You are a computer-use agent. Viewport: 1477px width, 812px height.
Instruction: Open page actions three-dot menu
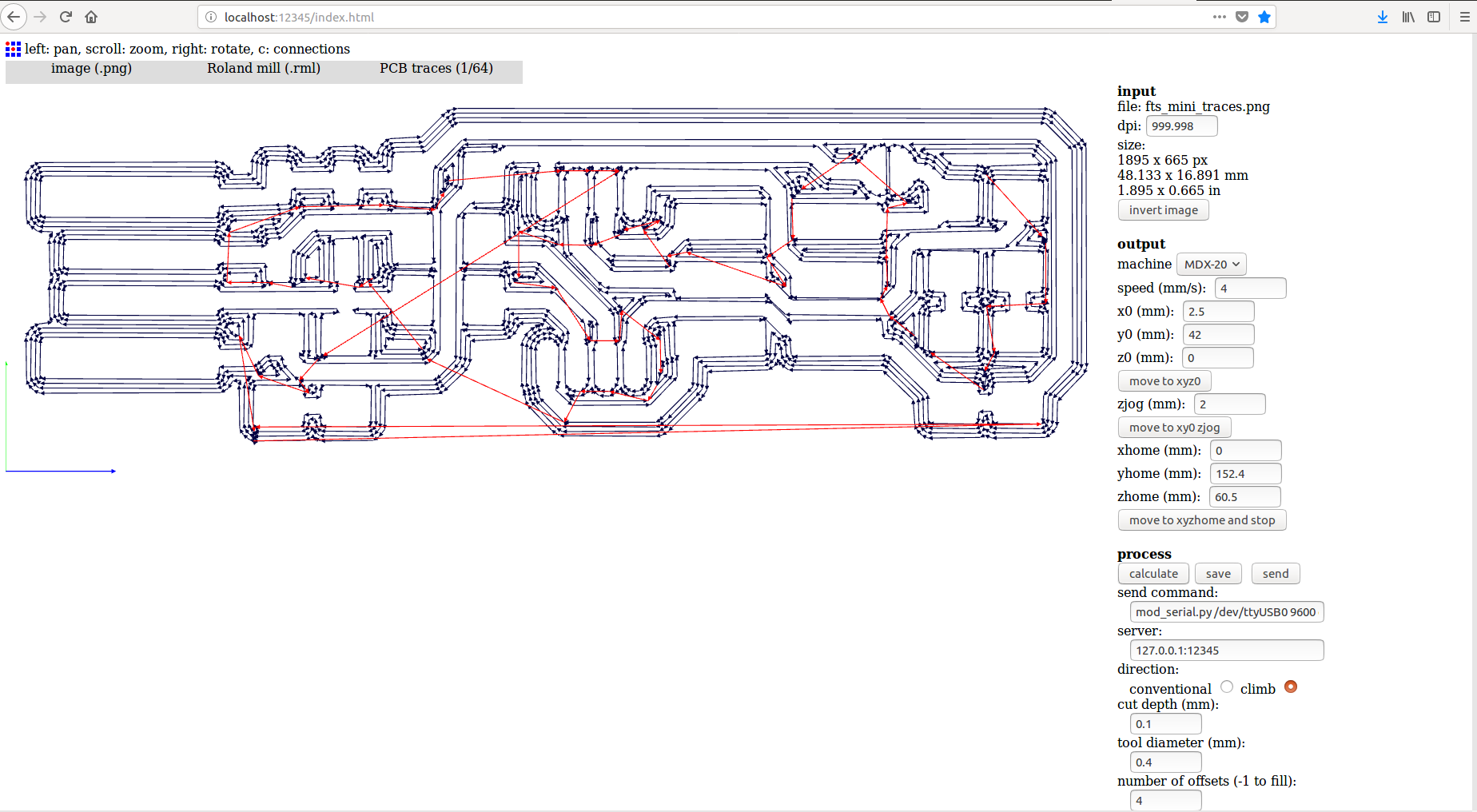[1219, 17]
